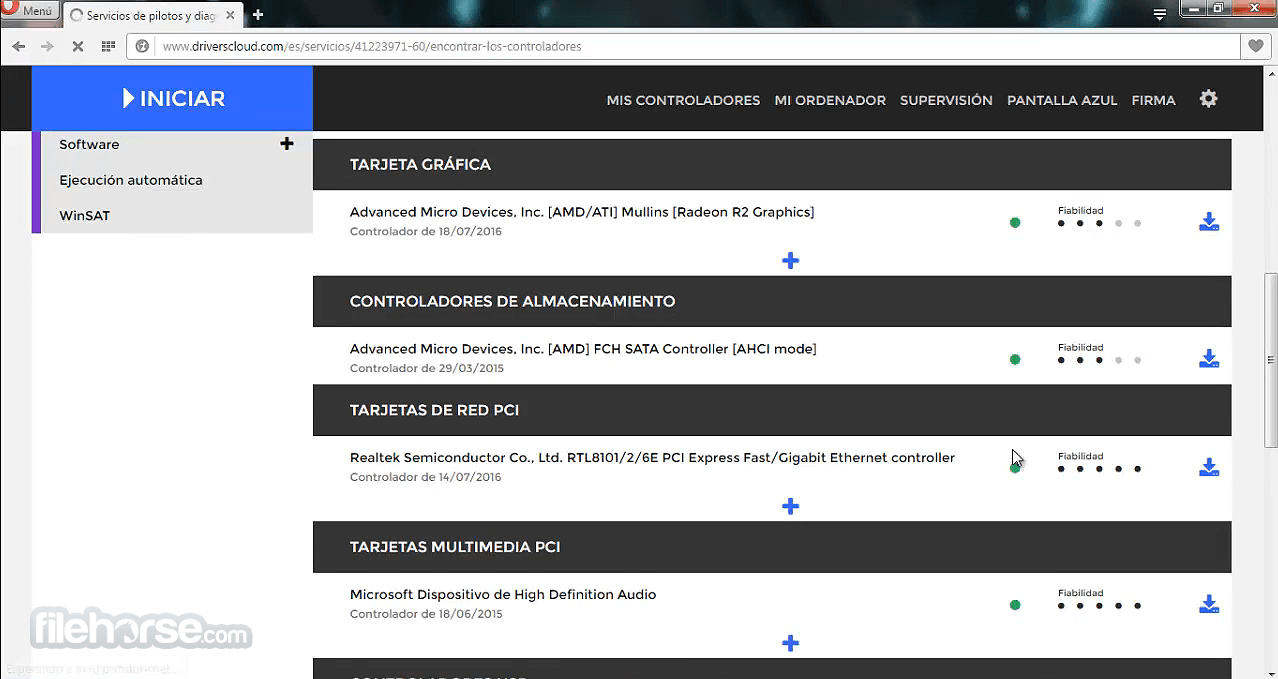The width and height of the screenshot is (1278, 679).
Task: Stop page loading with the X button
Action: pos(78,46)
